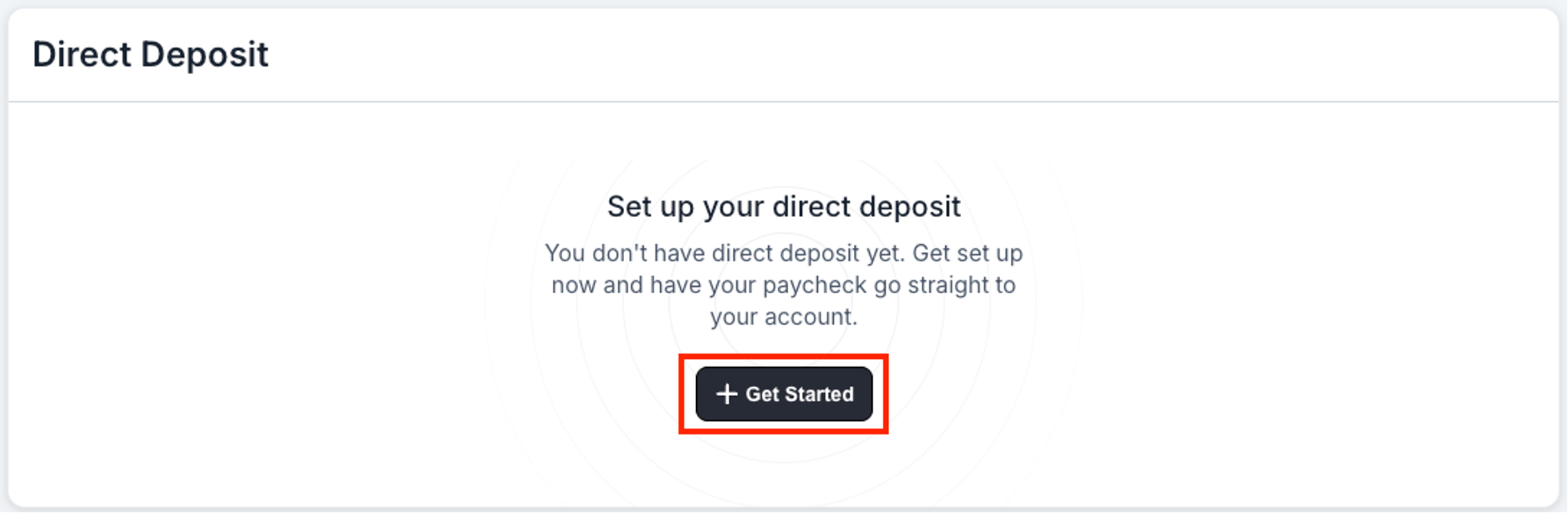
Task: Click the word "Direct" in the header
Action: tap(82, 55)
